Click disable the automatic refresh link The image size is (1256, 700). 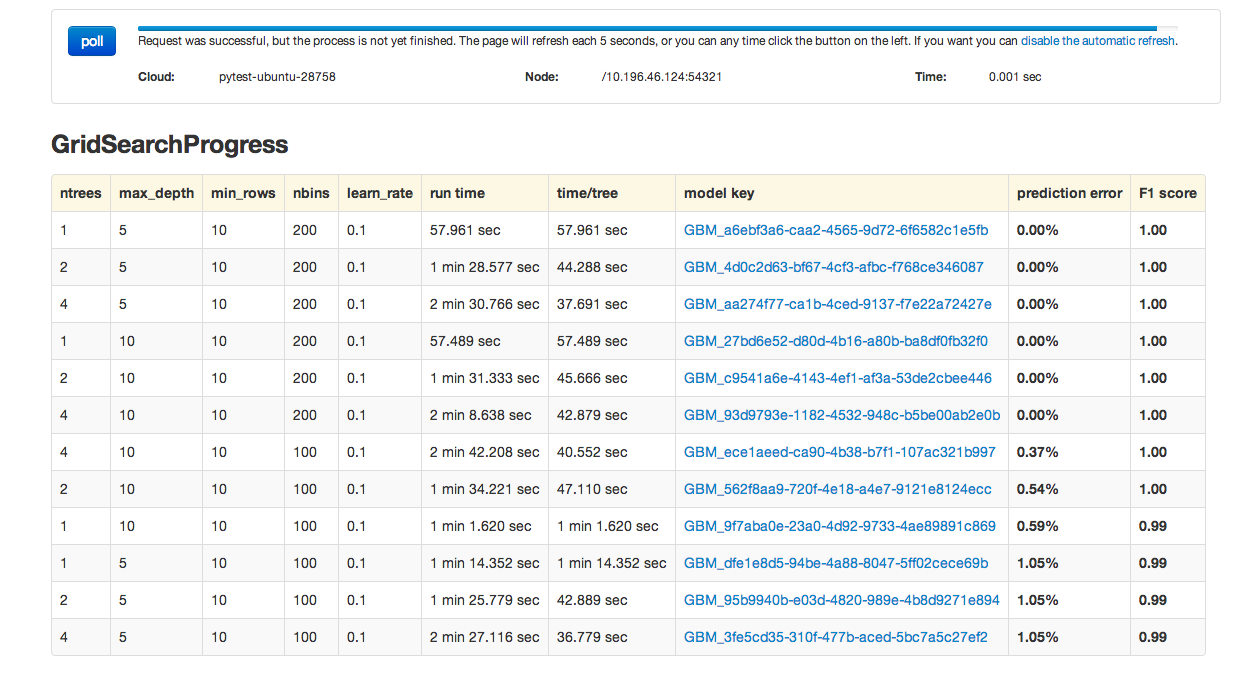pyautogui.click(x=1098, y=41)
